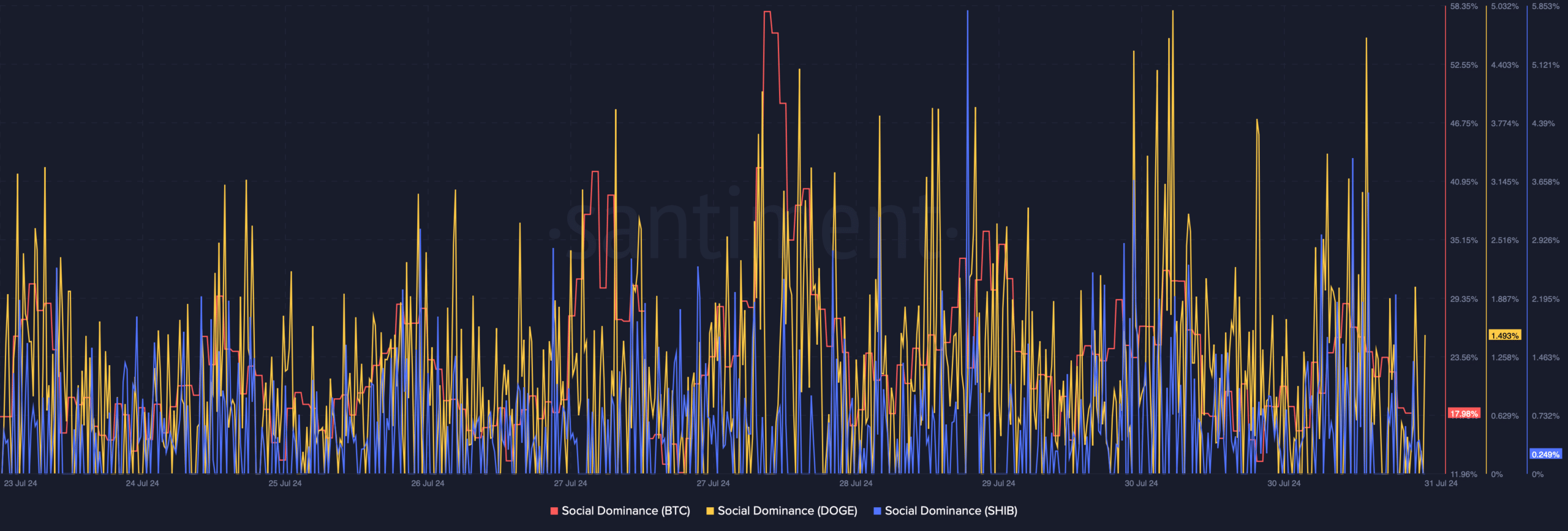Toggle the Social Dominance (SHIB) legend label
This screenshot has height=531, width=1568.
coord(951,511)
